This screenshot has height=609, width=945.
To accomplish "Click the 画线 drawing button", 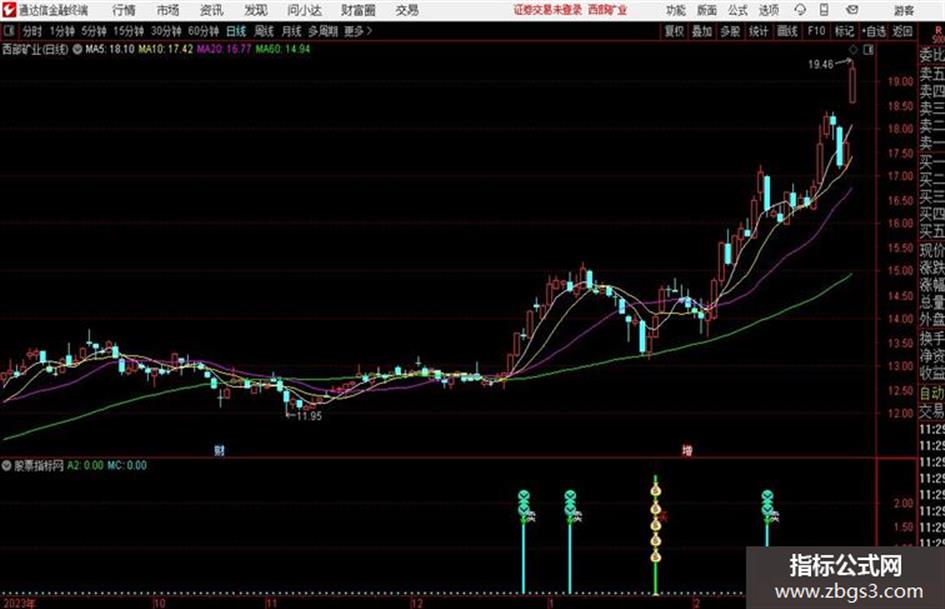I will (787, 31).
